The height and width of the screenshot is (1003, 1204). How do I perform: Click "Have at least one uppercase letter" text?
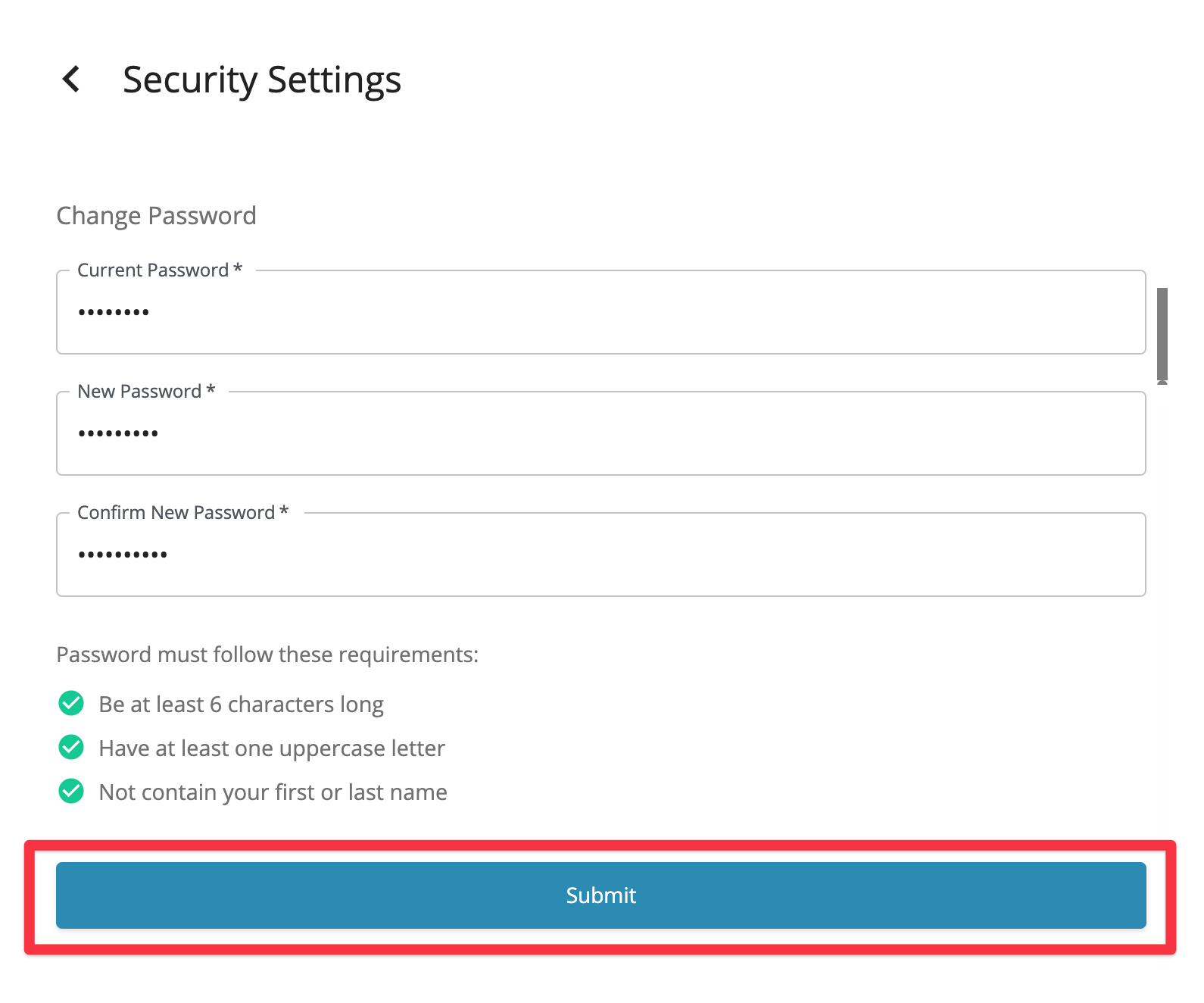[272, 748]
